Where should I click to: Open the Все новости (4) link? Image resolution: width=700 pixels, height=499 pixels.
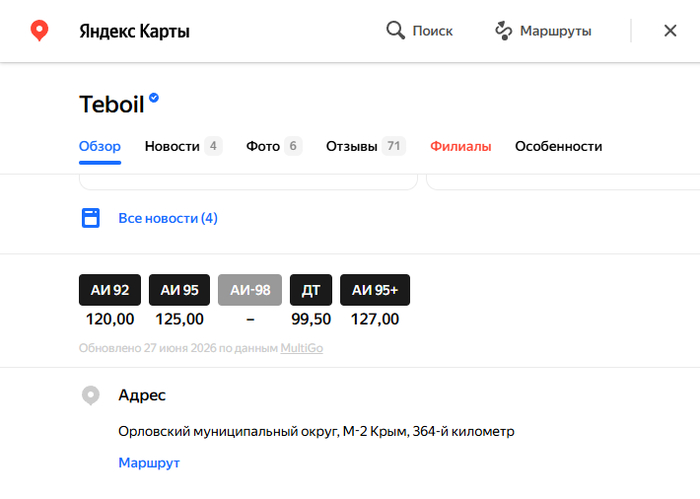[168, 218]
